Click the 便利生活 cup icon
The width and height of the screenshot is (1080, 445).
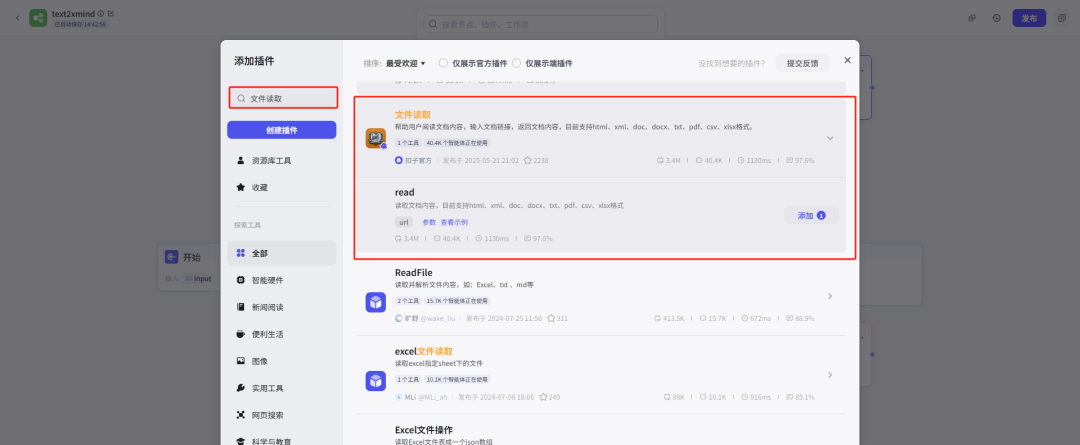[x=240, y=334]
